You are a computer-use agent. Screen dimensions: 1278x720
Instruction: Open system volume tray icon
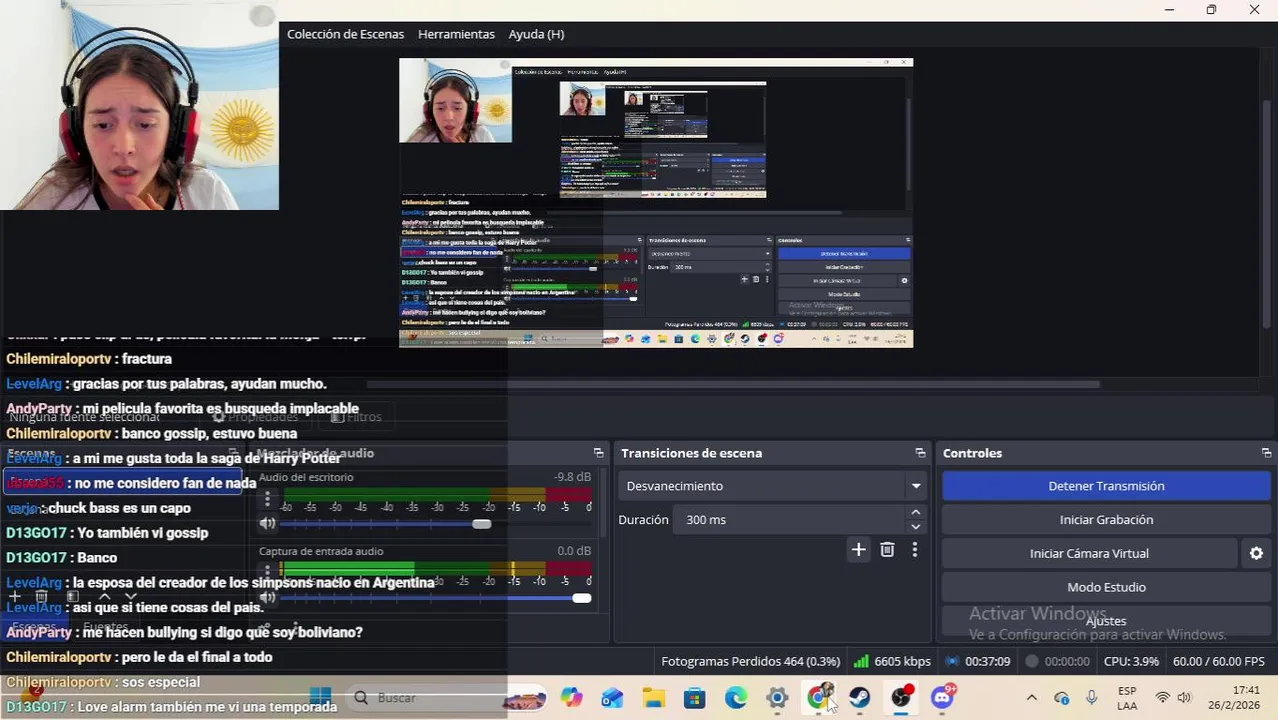tap(1184, 698)
